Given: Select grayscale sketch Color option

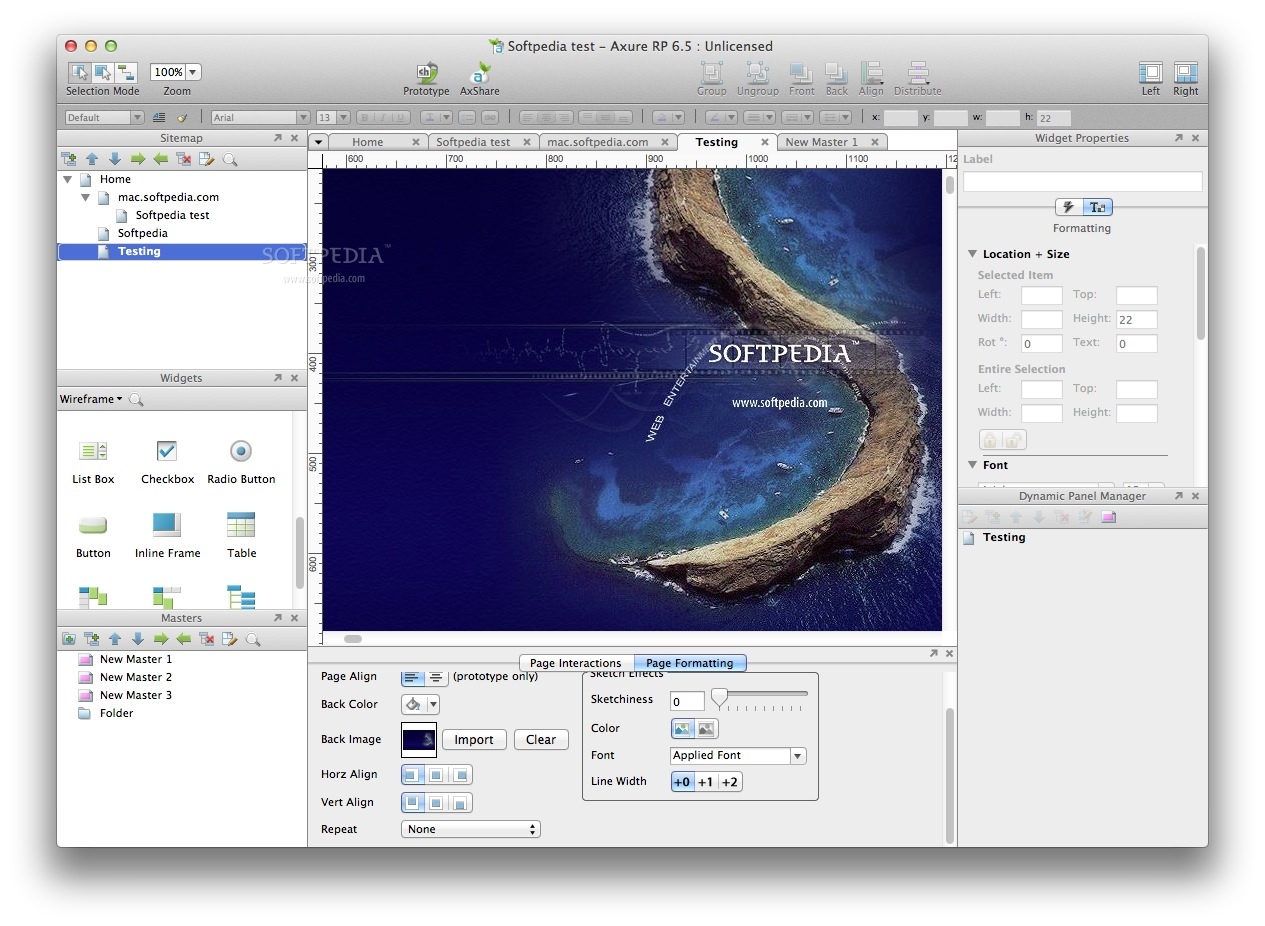Looking at the screenshot, I should [706, 729].
